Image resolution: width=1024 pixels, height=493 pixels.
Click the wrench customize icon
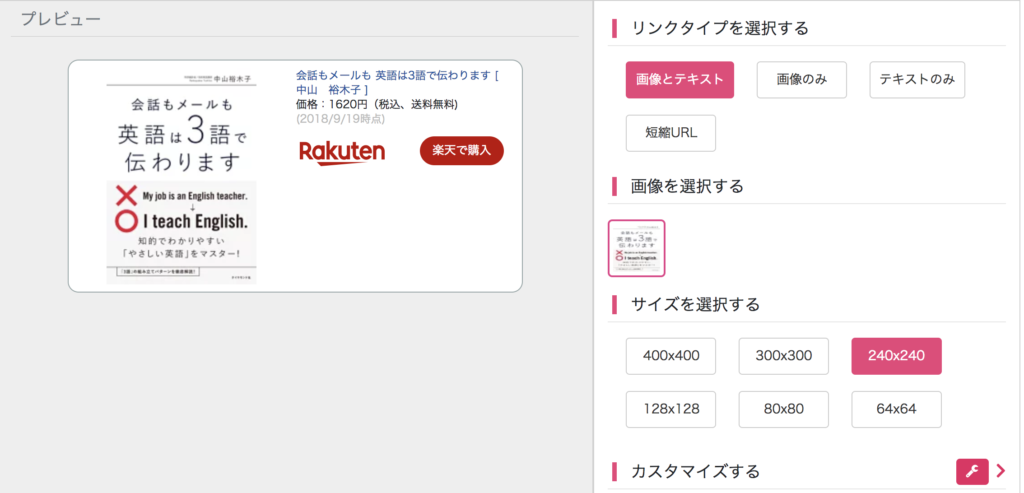point(972,471)
